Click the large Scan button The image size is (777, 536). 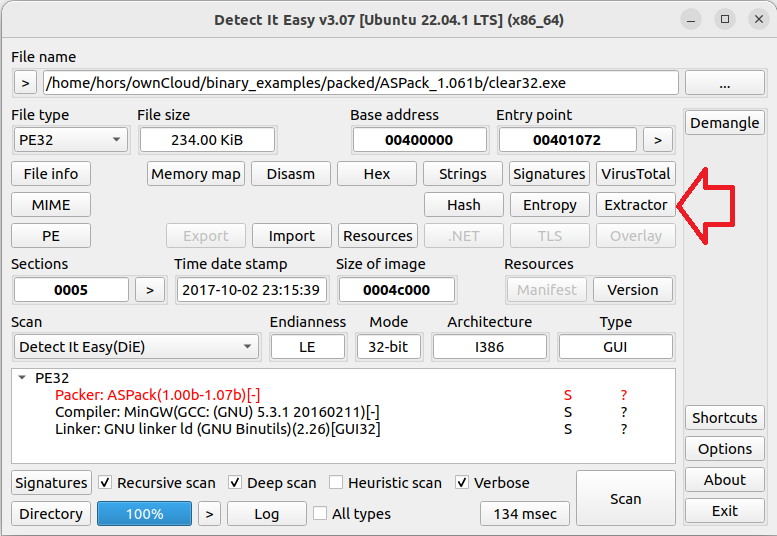tap(626, 498)
